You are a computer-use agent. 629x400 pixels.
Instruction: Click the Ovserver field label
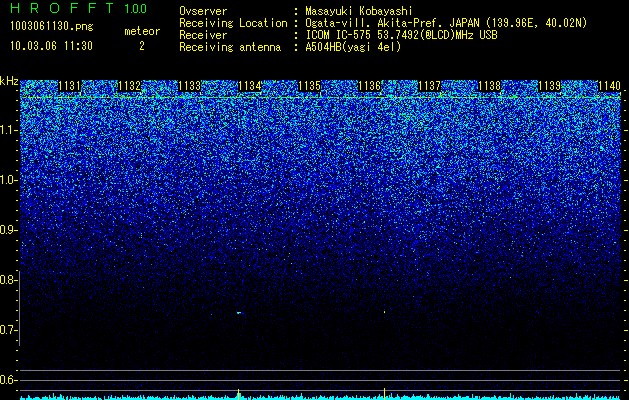203,11
